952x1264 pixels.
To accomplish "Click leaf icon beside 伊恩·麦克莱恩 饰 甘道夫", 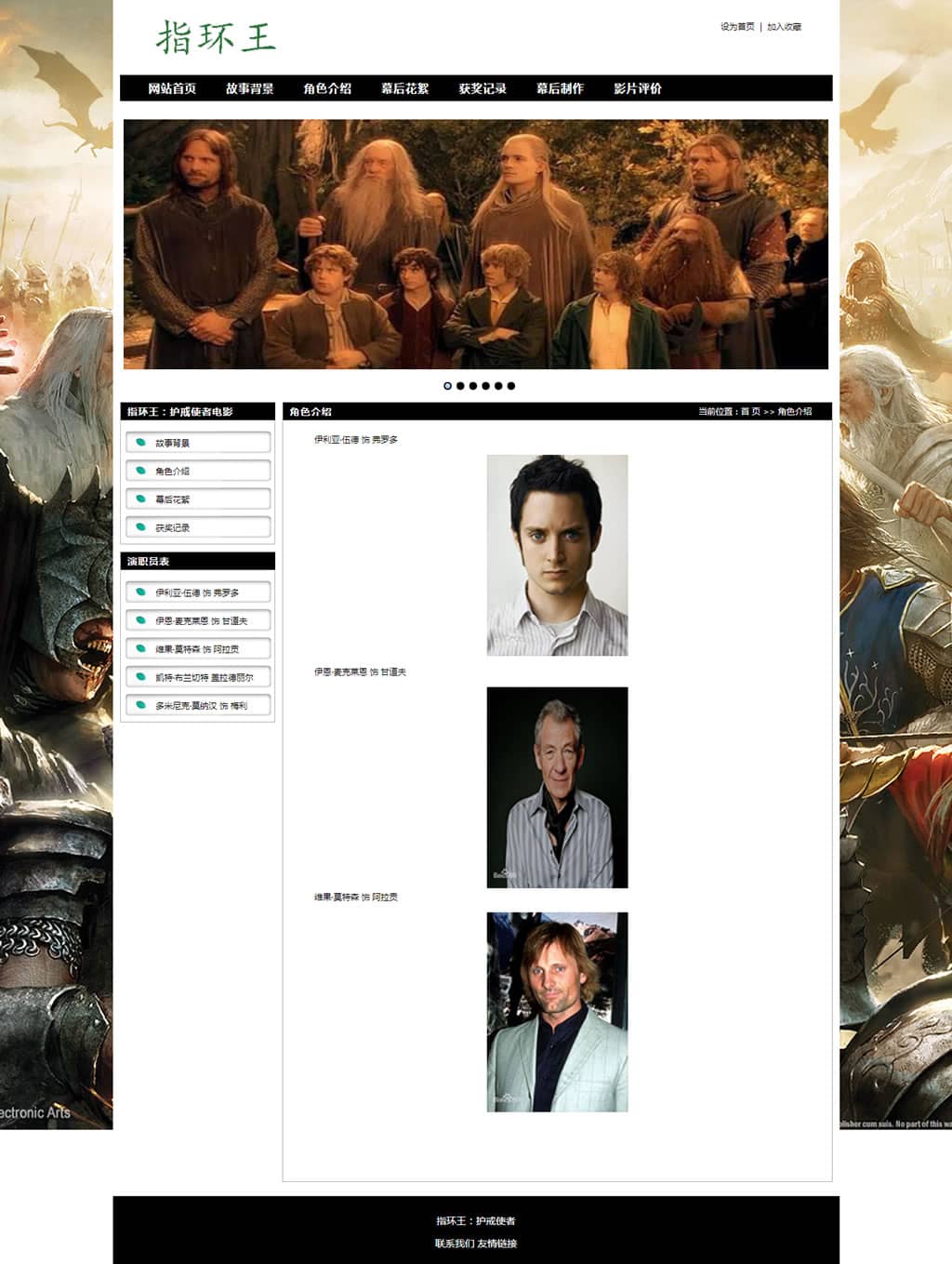I will coord(141,620).
